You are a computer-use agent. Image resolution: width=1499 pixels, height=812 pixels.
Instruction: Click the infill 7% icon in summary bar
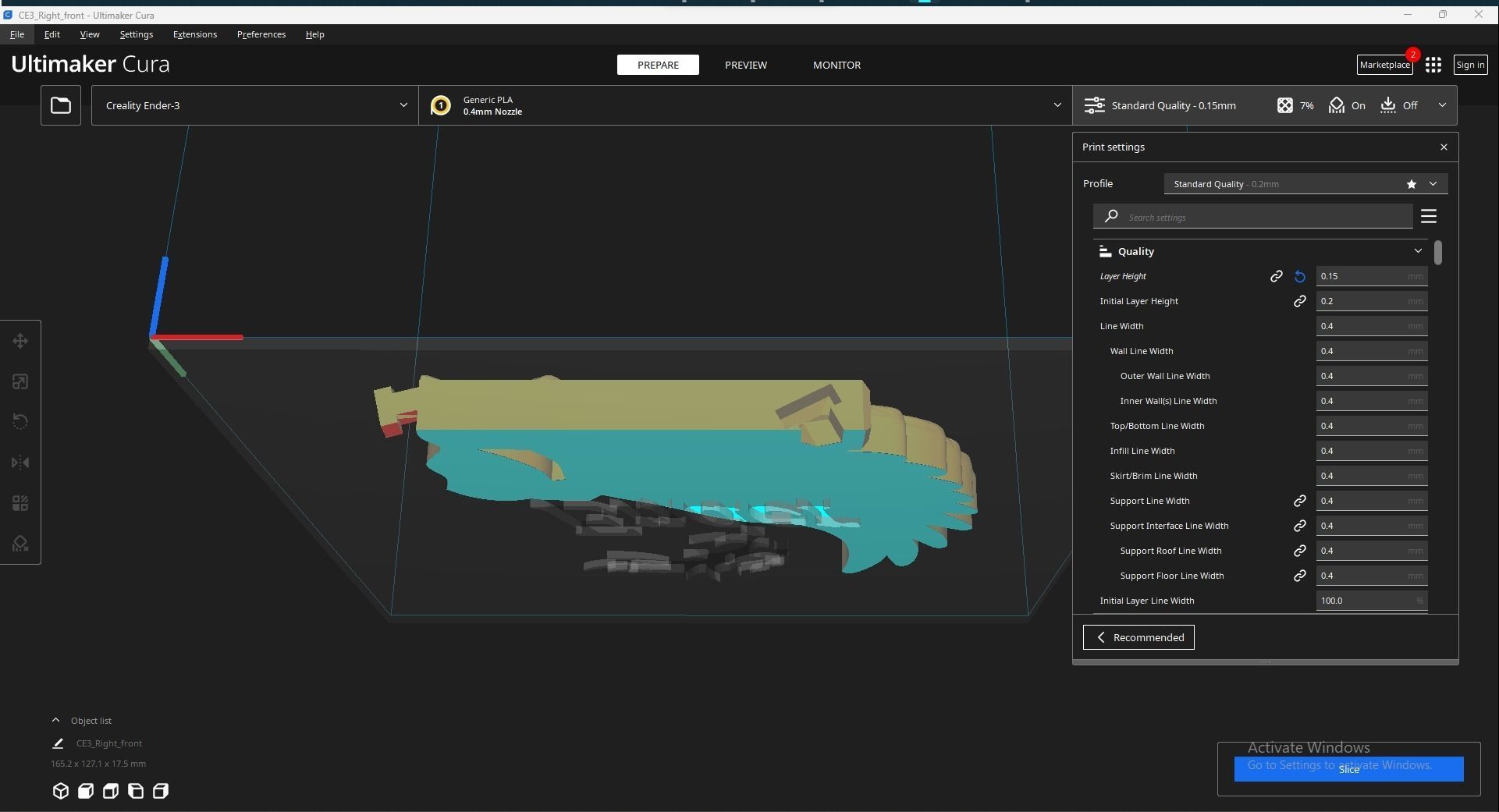(x=1284, y=105)
